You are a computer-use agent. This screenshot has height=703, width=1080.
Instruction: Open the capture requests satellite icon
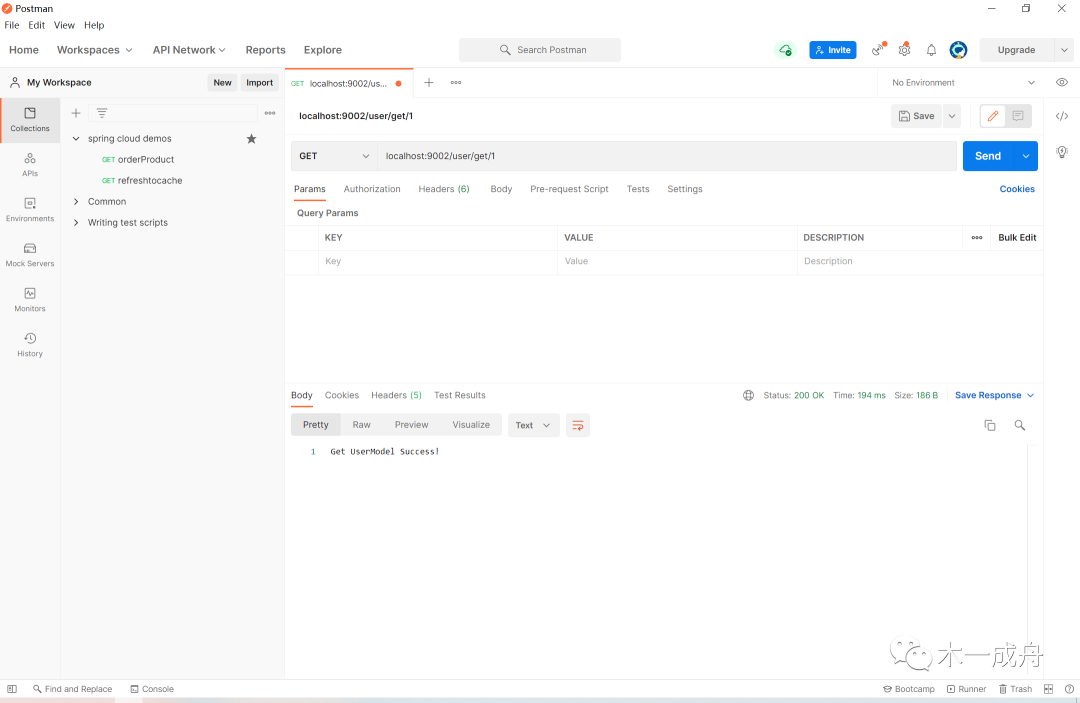coord(878,50)
